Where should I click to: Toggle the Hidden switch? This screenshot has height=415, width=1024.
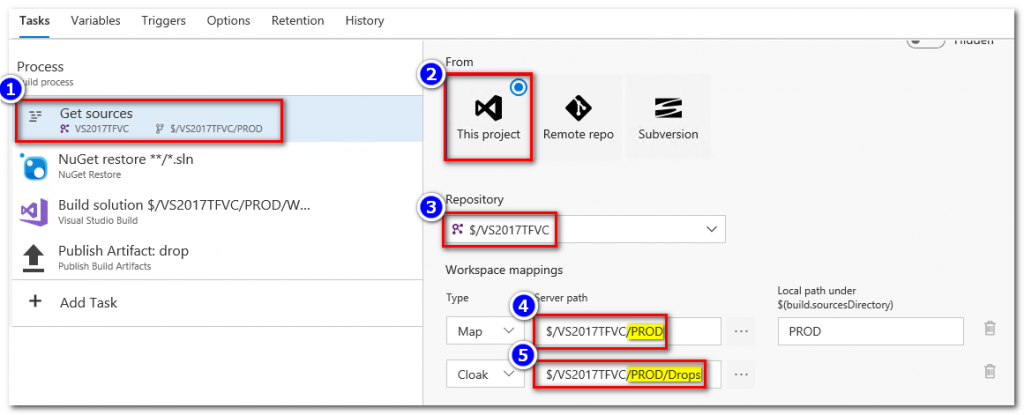coord(925,41)
